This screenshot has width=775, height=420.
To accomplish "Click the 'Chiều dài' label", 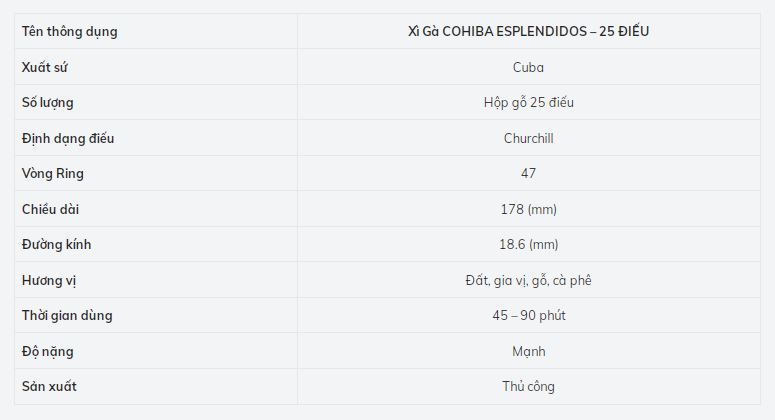I will coord(51,209).
